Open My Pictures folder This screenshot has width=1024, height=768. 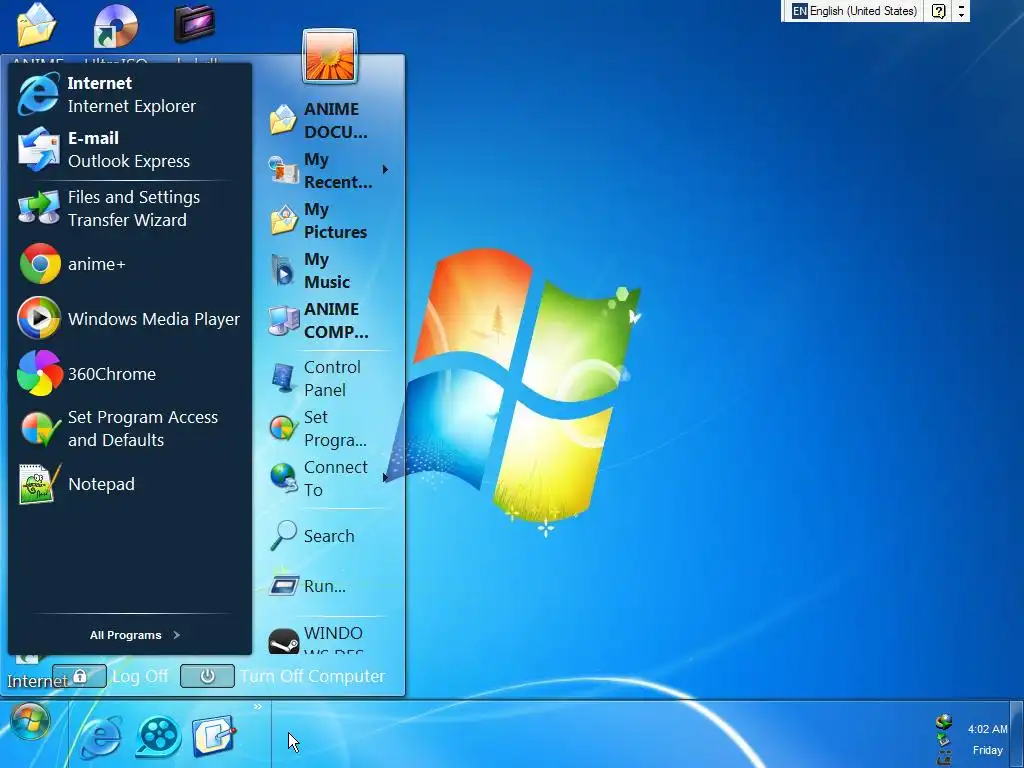coord(328,221)
